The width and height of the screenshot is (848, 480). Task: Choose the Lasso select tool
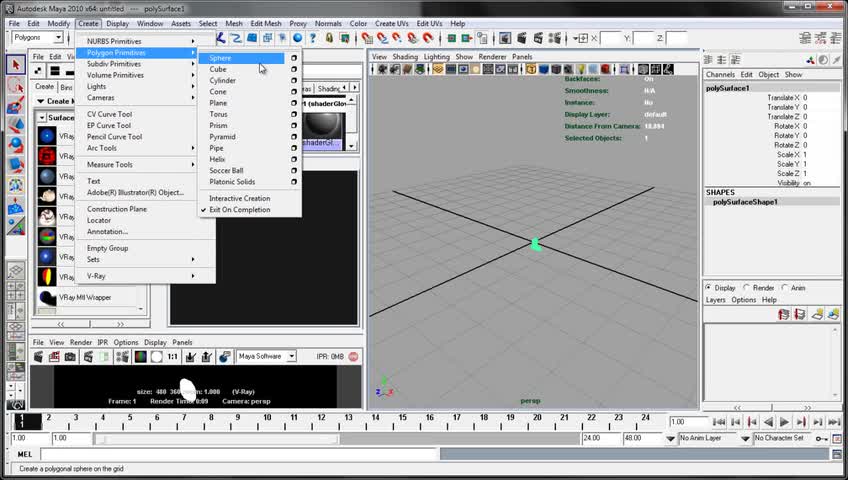point(16,85)
